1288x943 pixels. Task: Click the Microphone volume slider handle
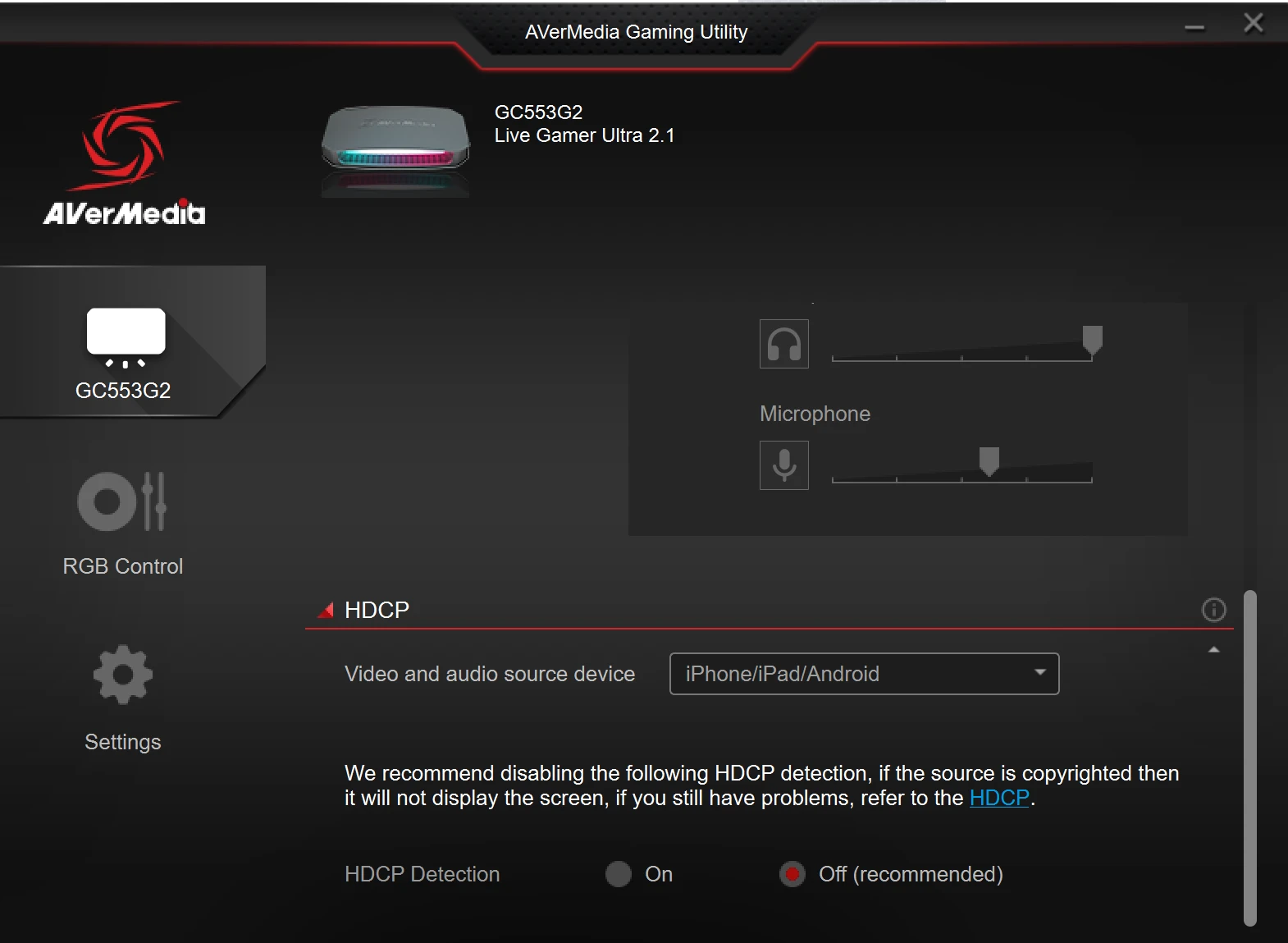[989, 461]
